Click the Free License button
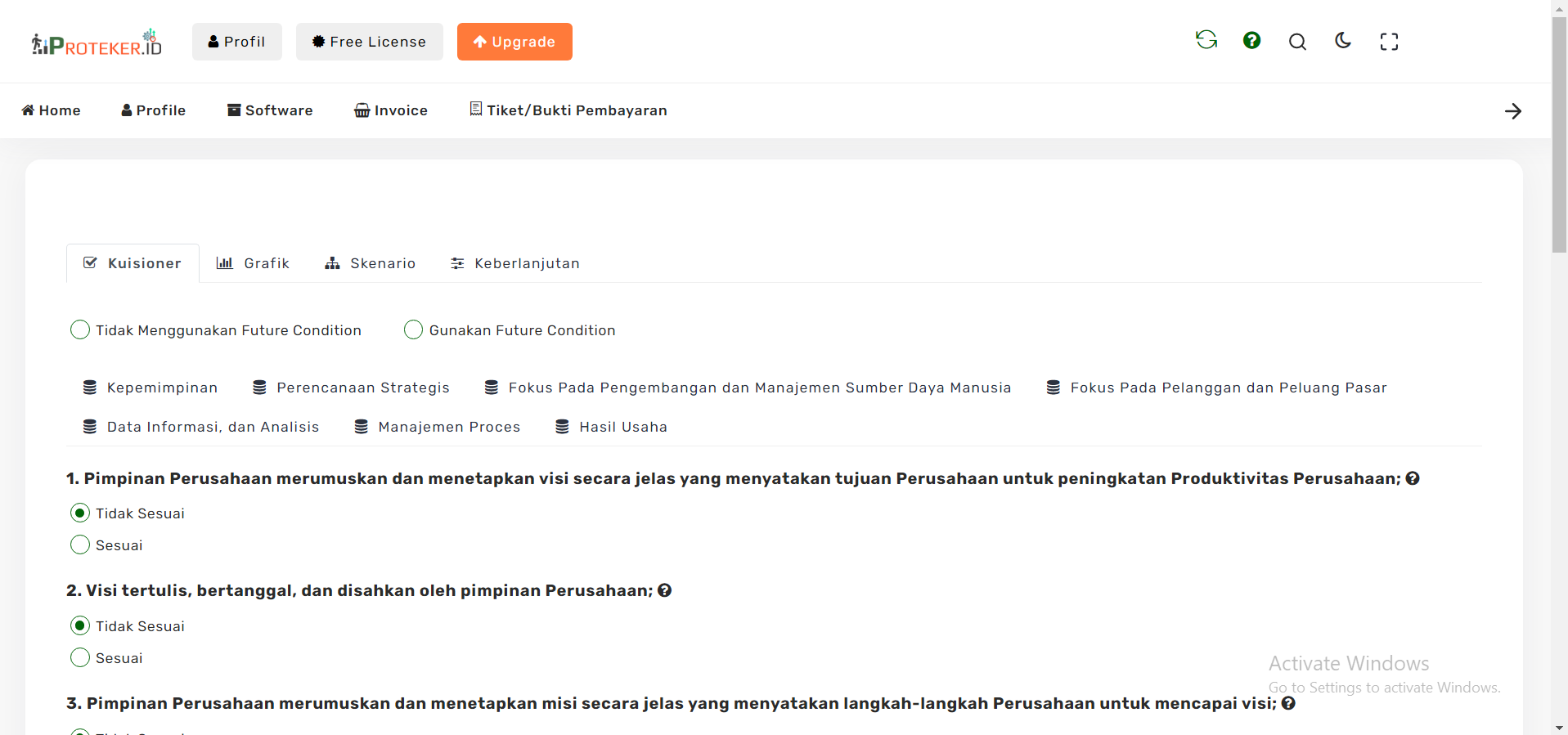Screen dimensions: 1568x735 coord(369,42)
